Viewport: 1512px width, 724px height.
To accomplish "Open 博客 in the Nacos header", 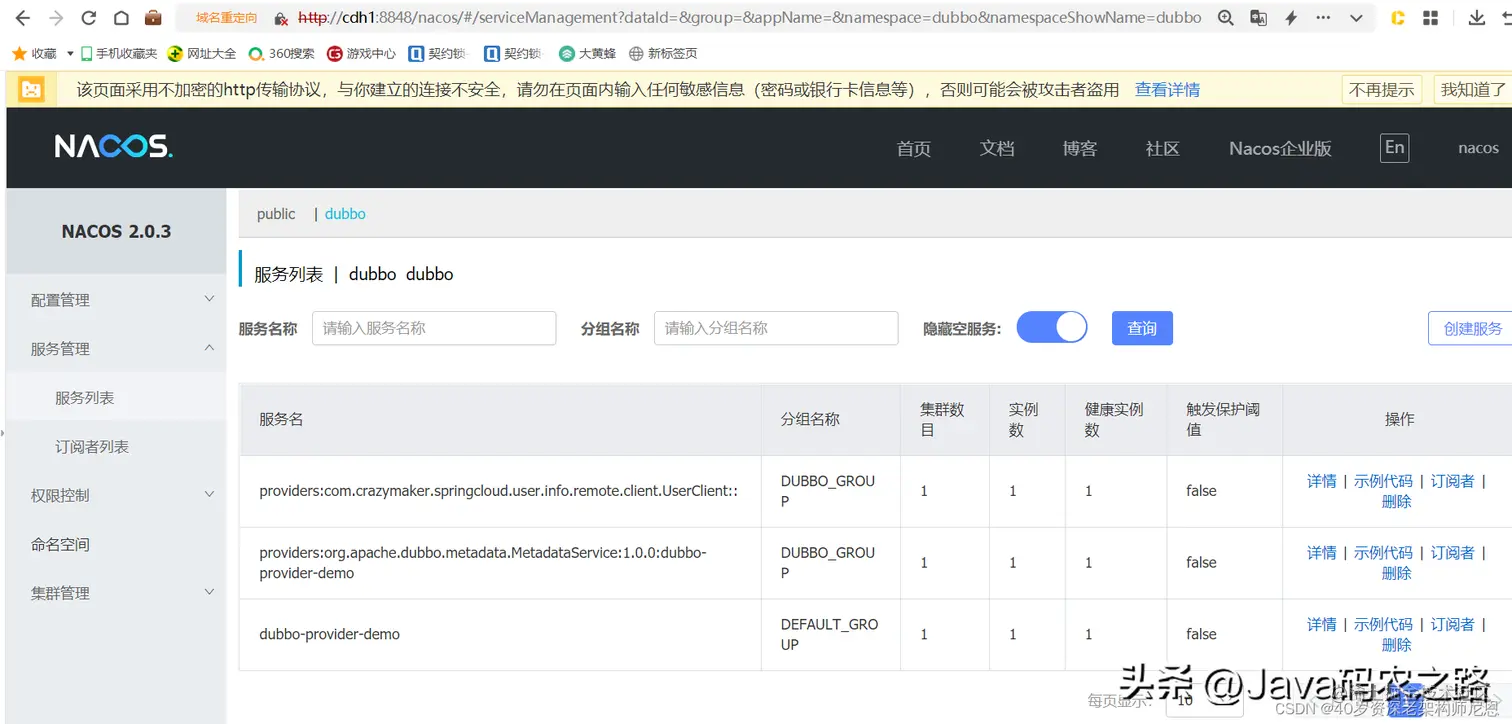I will click(x=1079, y=148).
